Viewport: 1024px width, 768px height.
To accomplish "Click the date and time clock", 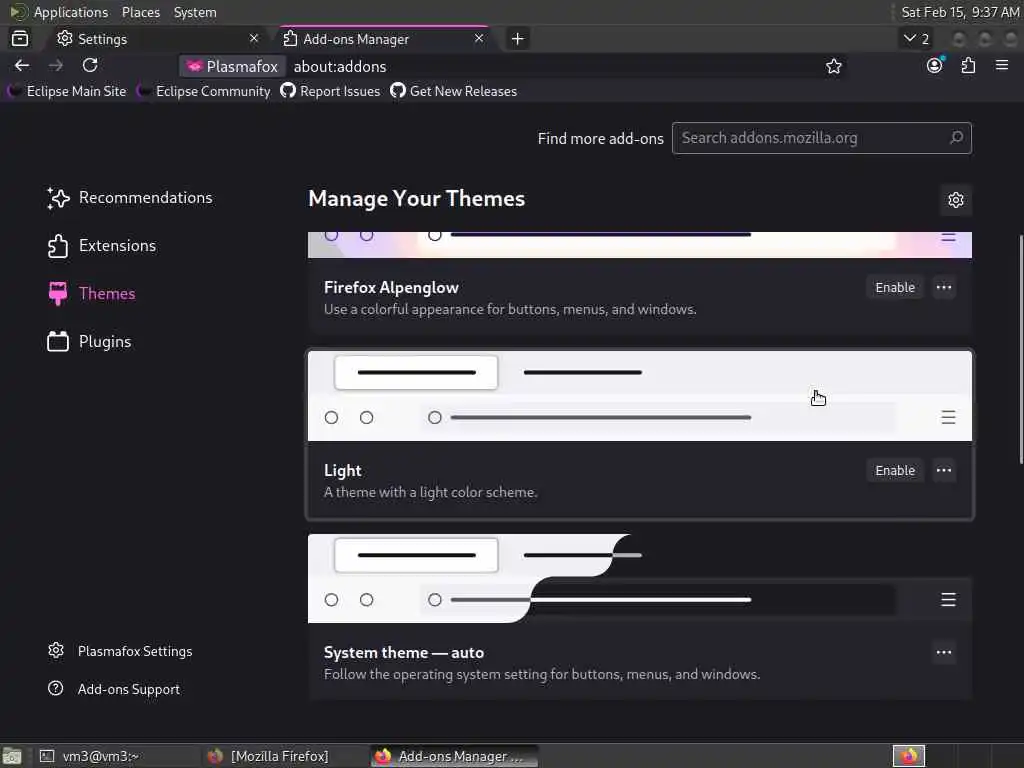I will (960, 12).
